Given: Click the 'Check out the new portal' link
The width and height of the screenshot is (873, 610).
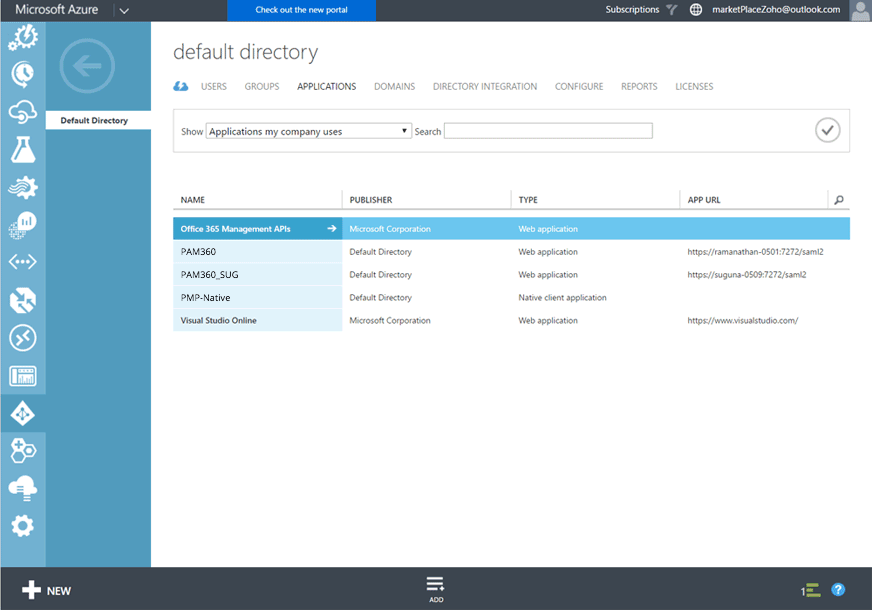Looking at the screenshot, I should click(x=301, y=10).
